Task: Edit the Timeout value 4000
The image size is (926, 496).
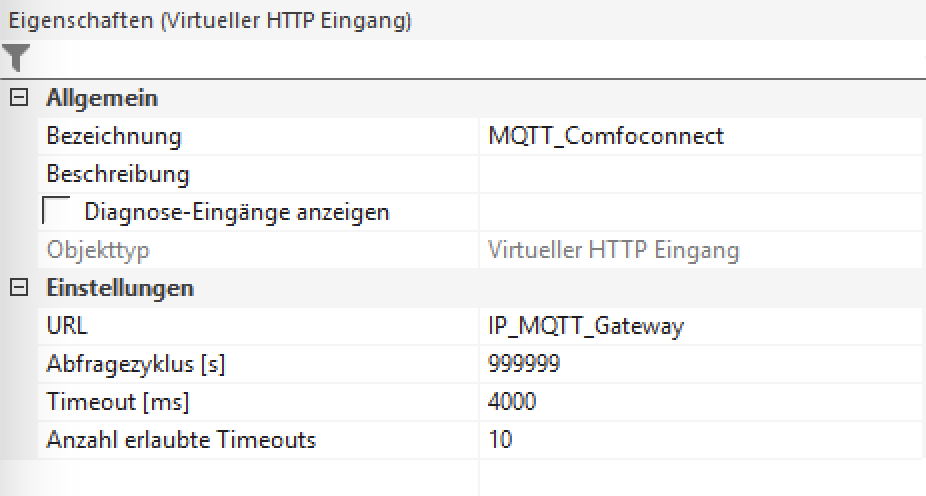Action: (512, 402)
